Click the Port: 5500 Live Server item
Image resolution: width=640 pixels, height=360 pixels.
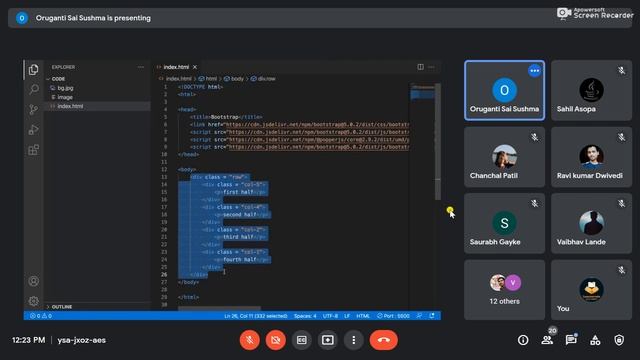(393, 316)
